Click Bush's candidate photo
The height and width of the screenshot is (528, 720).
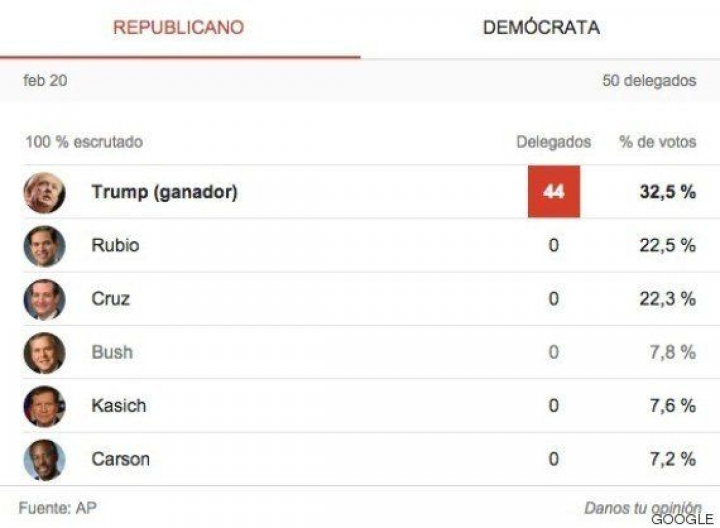pos(44,352)
